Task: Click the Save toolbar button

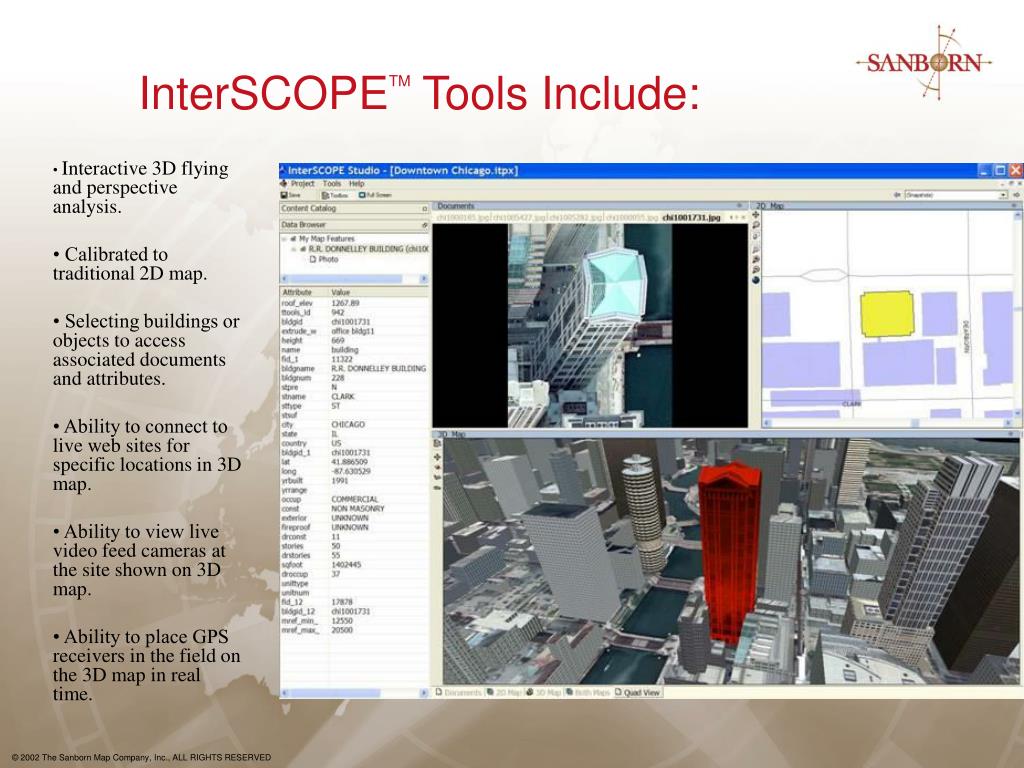Action: (x=291, y=195)
